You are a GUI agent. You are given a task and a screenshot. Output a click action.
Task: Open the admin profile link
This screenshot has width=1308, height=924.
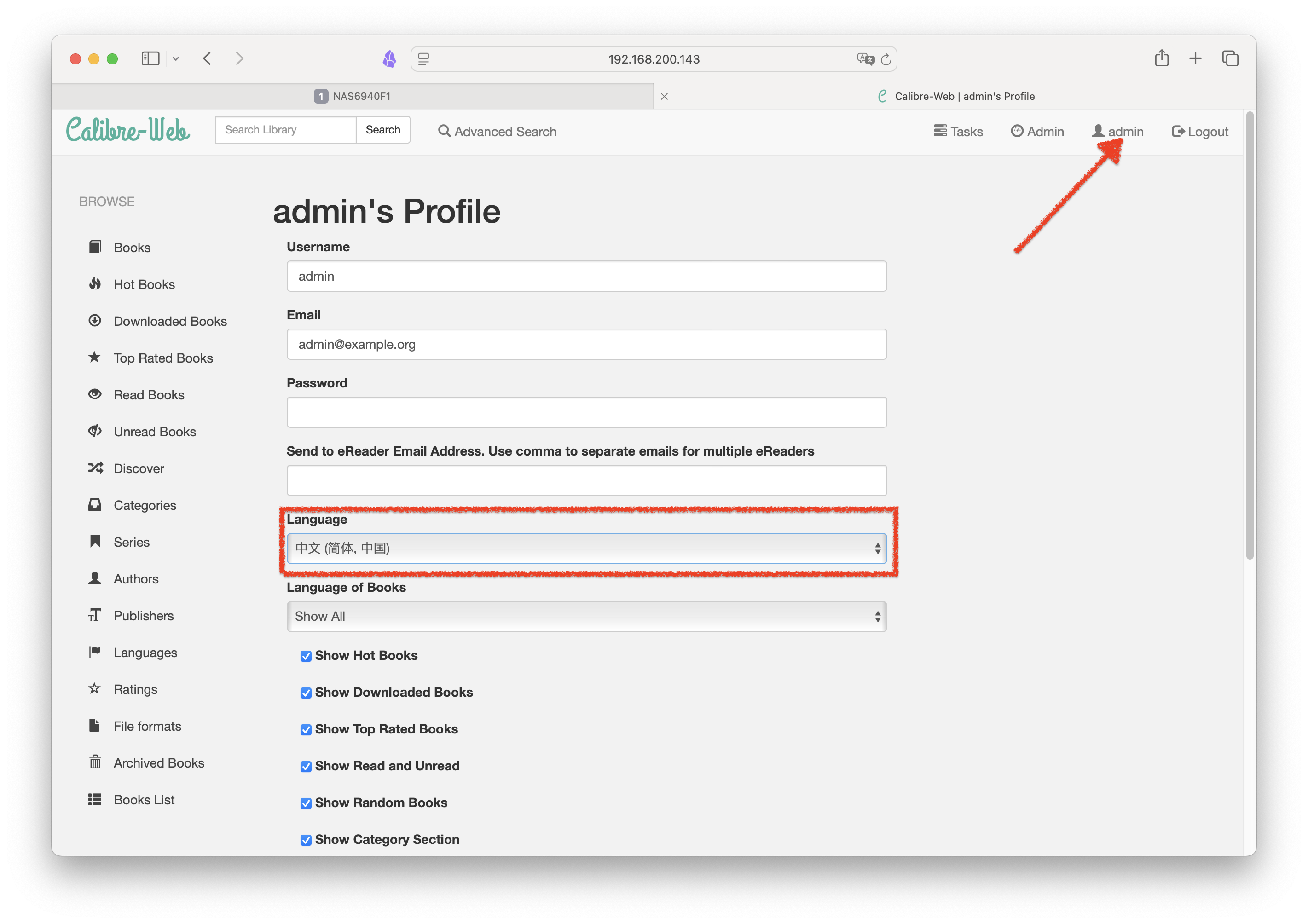pyautogui.click(x=1118, y=132)
